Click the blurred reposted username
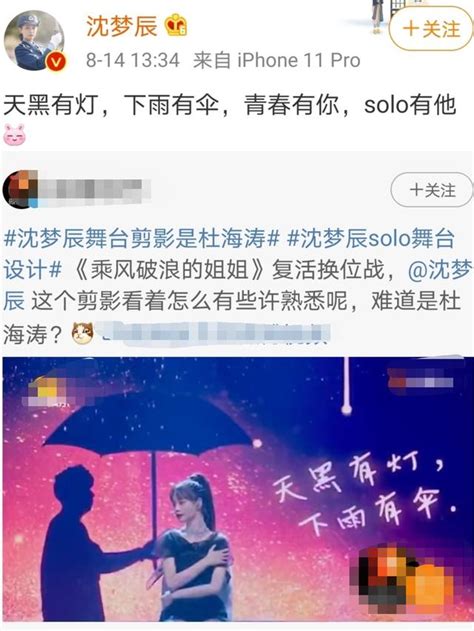474x631 pixels. tap(95, 189)
